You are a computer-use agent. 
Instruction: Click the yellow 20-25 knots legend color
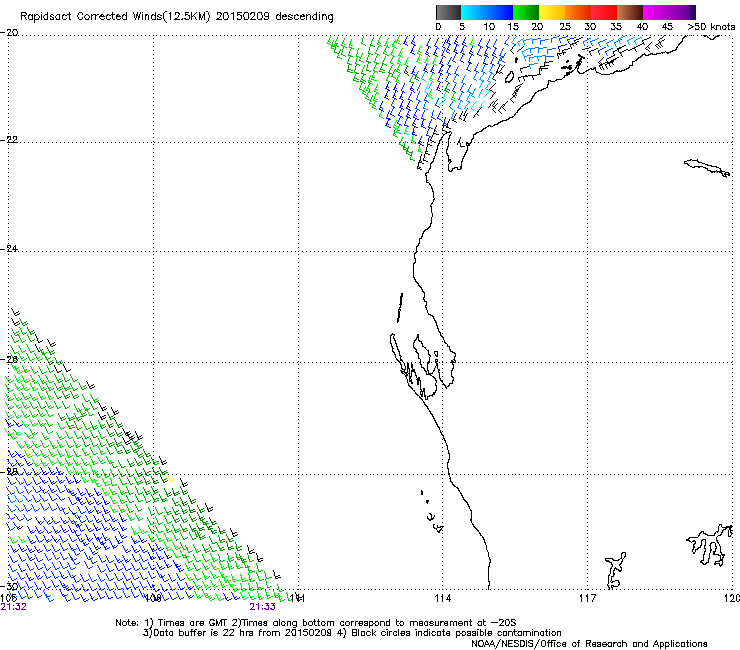(x=552, y=12)
